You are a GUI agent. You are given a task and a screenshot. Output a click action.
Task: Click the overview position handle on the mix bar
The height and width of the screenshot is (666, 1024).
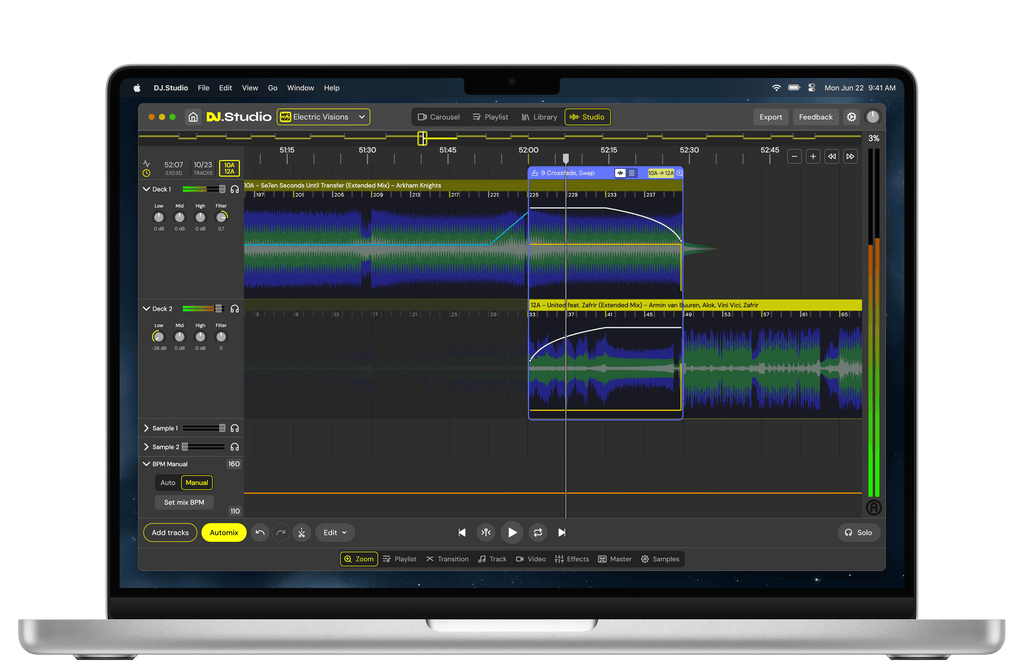point(423,138)
